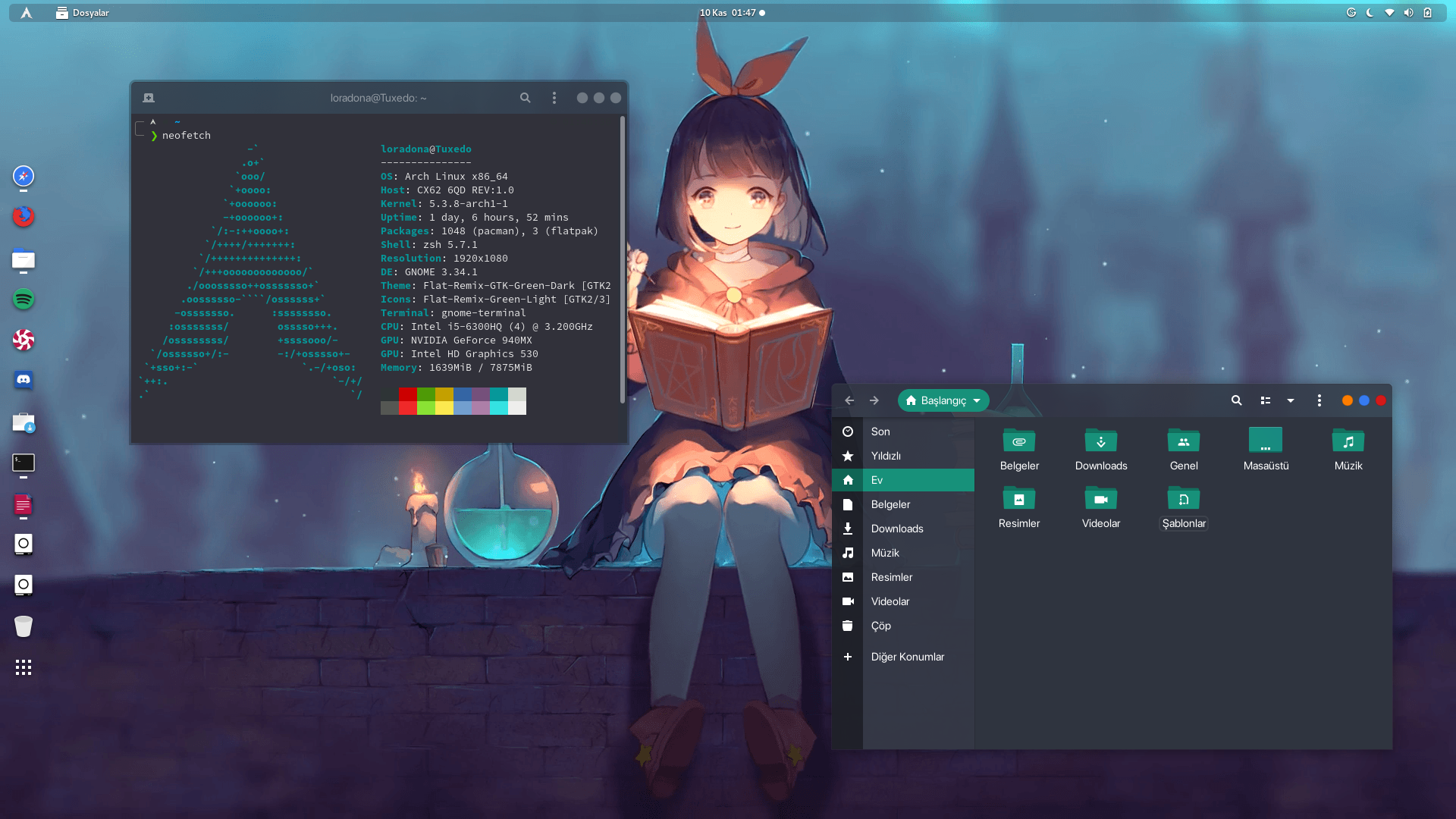Launch the pinwheel app in the dock

tap(24, 340)
